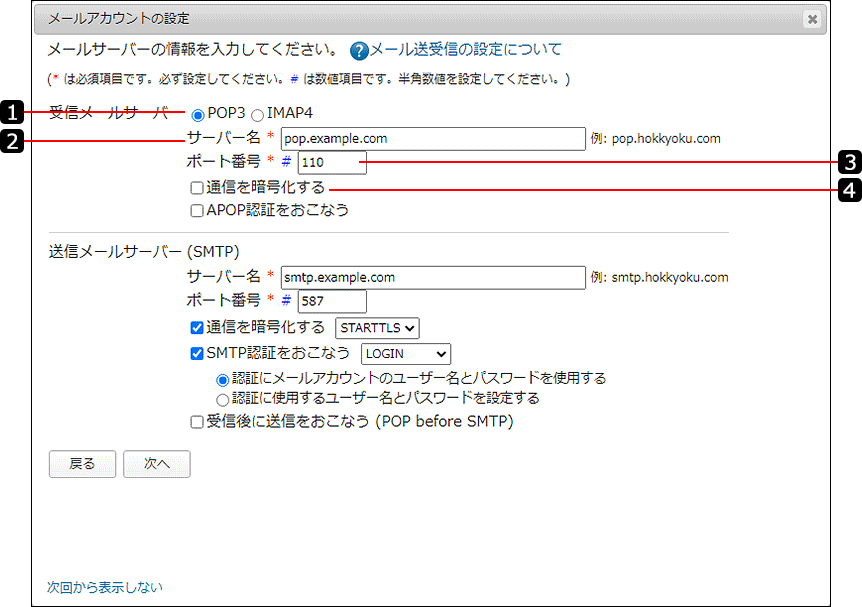
Task: Uncheck 通信を暗号化する for SMTP server
Action: point(197,328)
